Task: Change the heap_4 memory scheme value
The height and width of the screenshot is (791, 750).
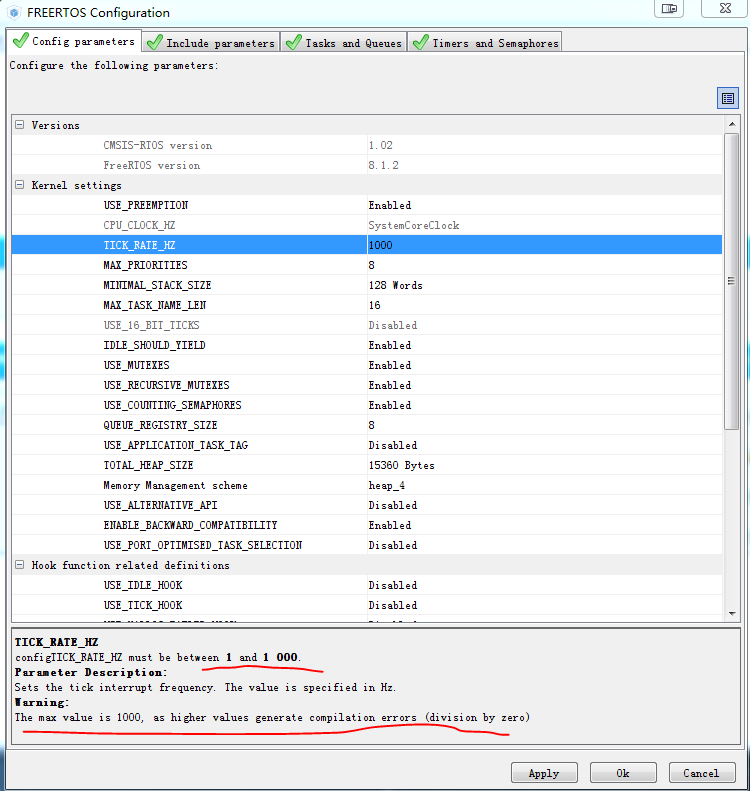Action: [x=545, y=485]
